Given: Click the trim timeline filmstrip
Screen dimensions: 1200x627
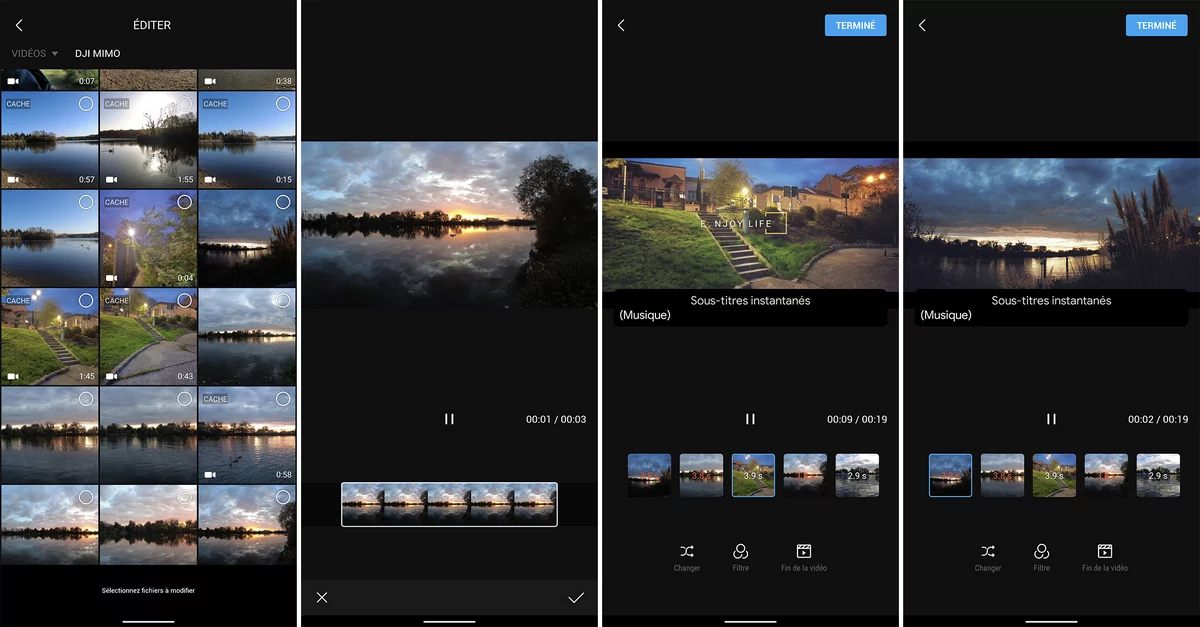Looking at the screenshot, I should point(449,504).
